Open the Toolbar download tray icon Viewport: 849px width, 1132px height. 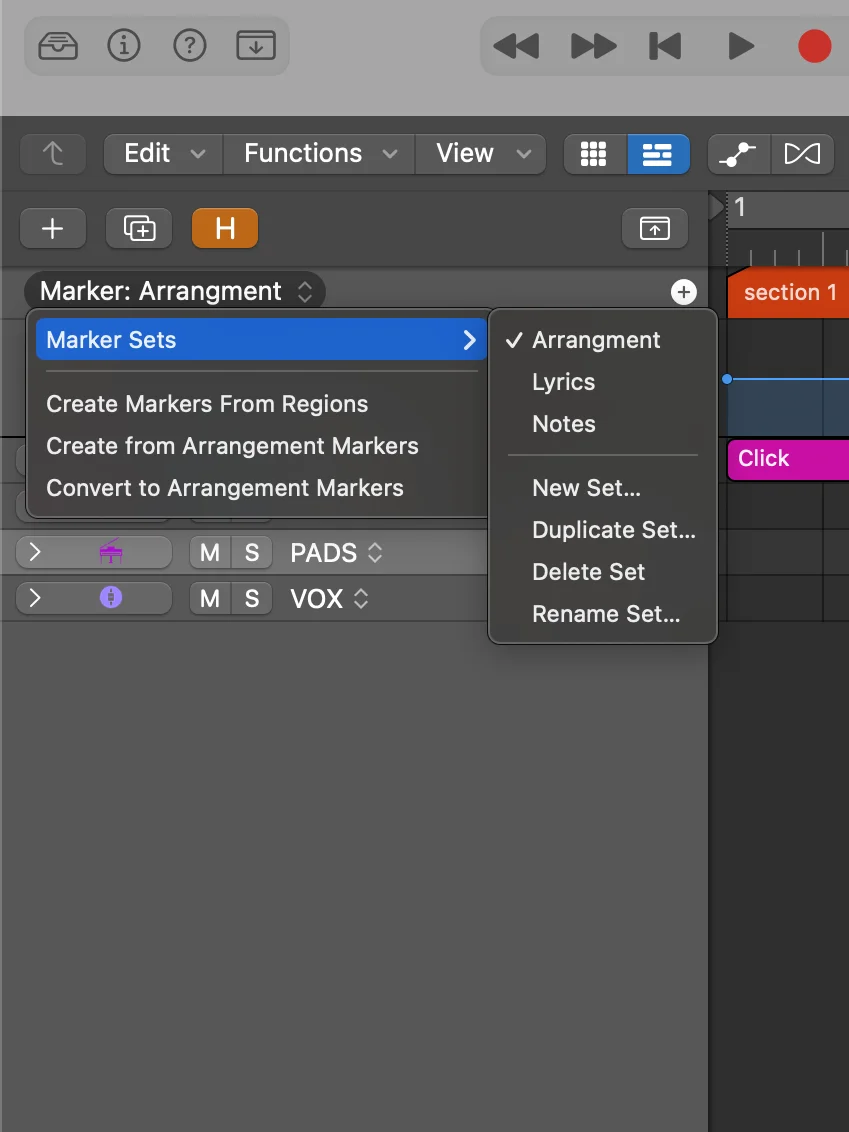pos(256,46)
